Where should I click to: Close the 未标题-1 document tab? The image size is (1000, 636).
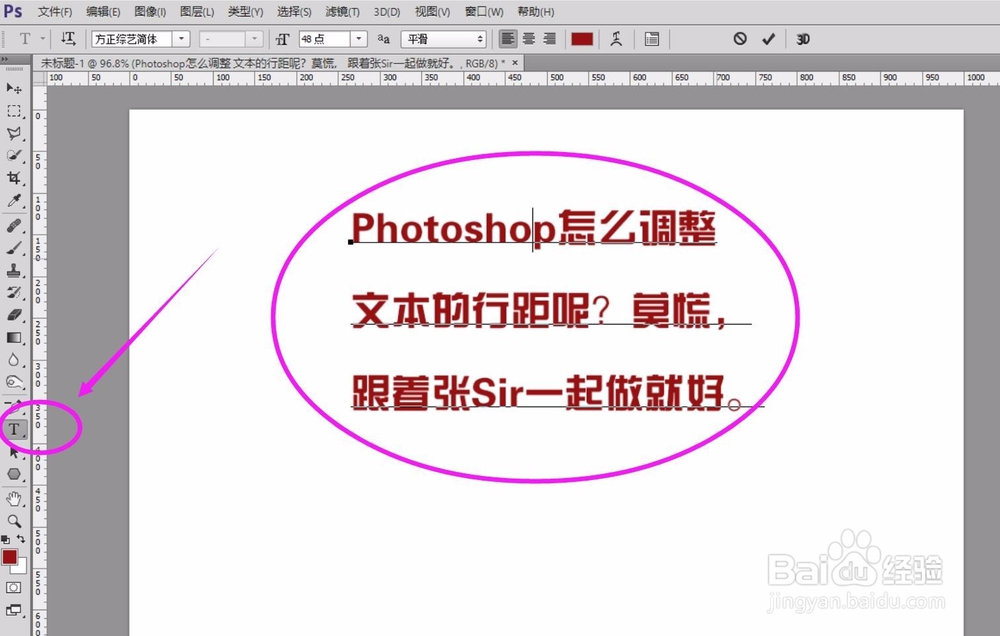[515, 62]
